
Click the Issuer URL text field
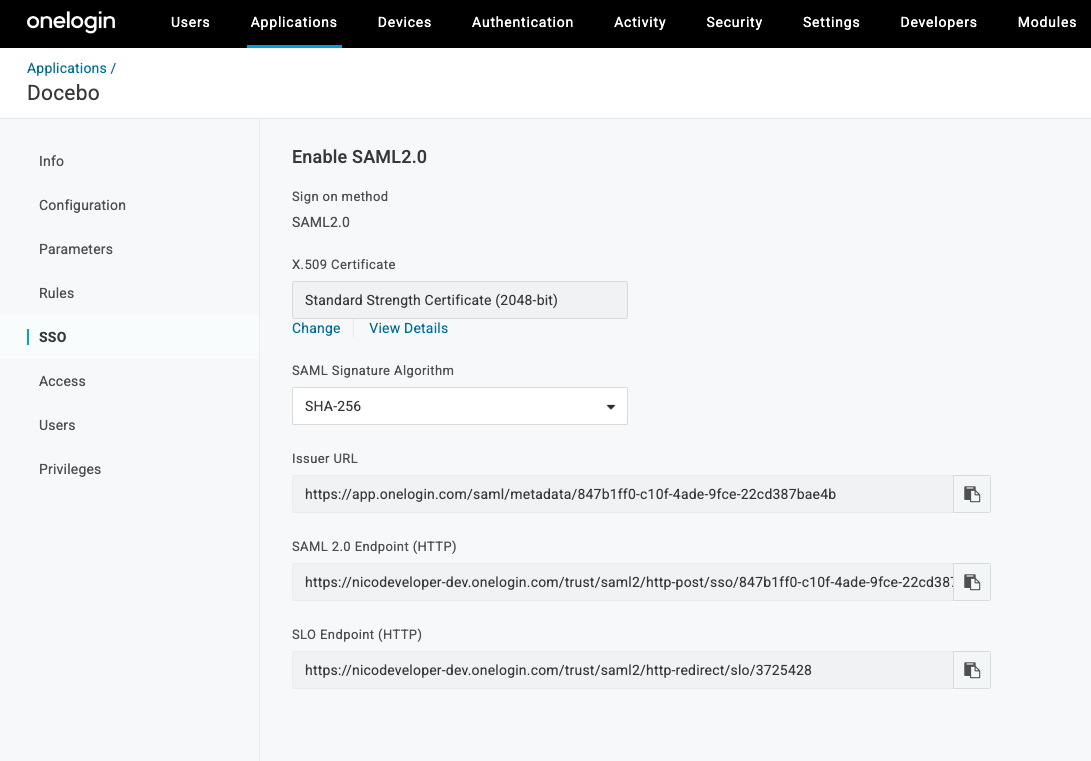(620, 494)
